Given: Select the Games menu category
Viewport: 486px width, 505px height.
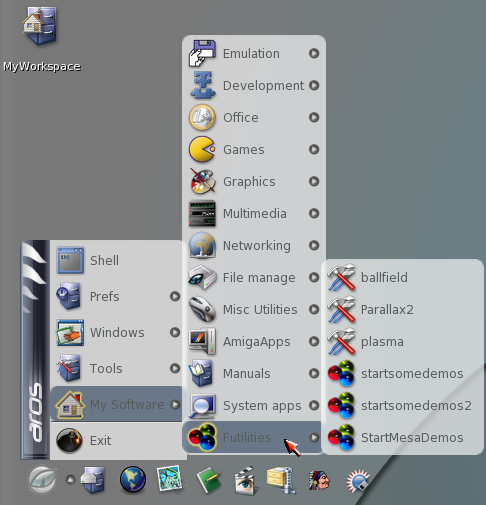Looking at the screenshot, I should (254, 149).
